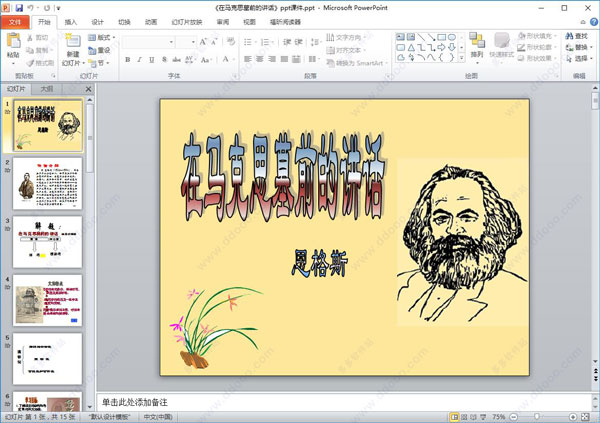Click the 75% zoom level button
600x423 pixels.
[x=498, y=417]
